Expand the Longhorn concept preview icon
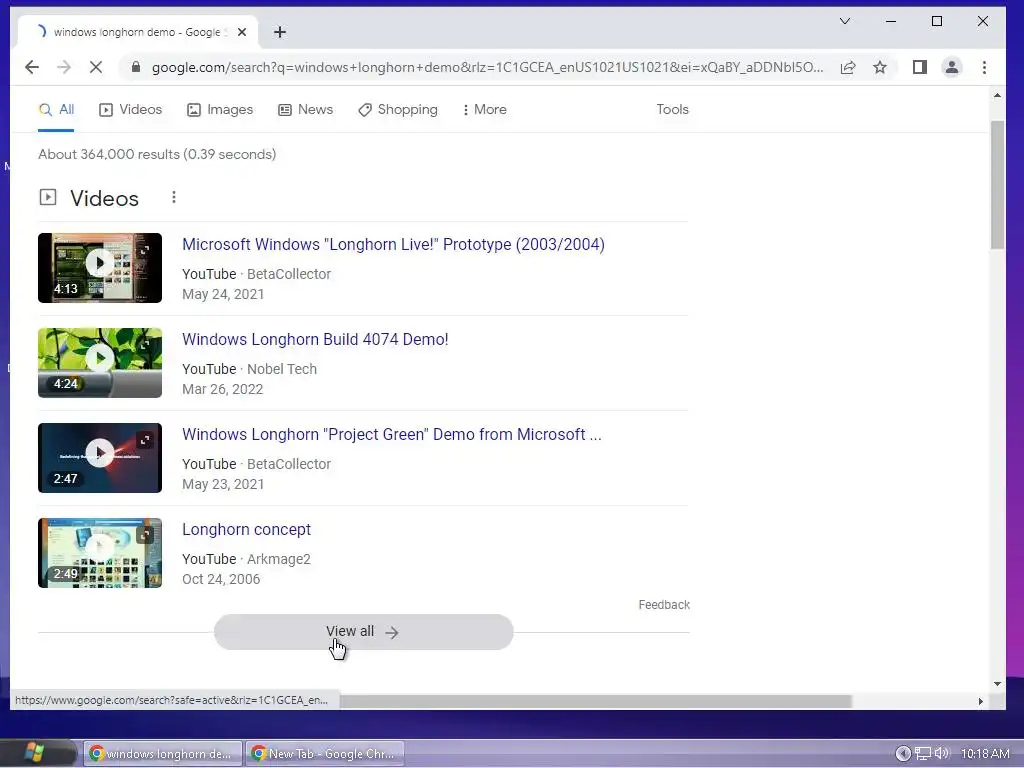This screenshot has height=768, width=1024. click(144, 536)
